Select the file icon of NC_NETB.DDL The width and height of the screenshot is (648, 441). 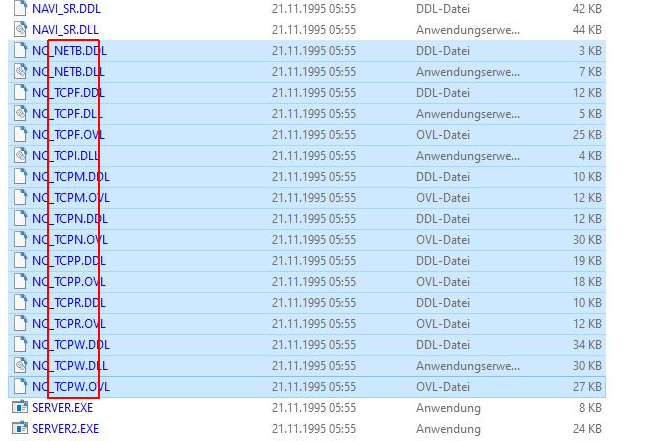(20, 51)
